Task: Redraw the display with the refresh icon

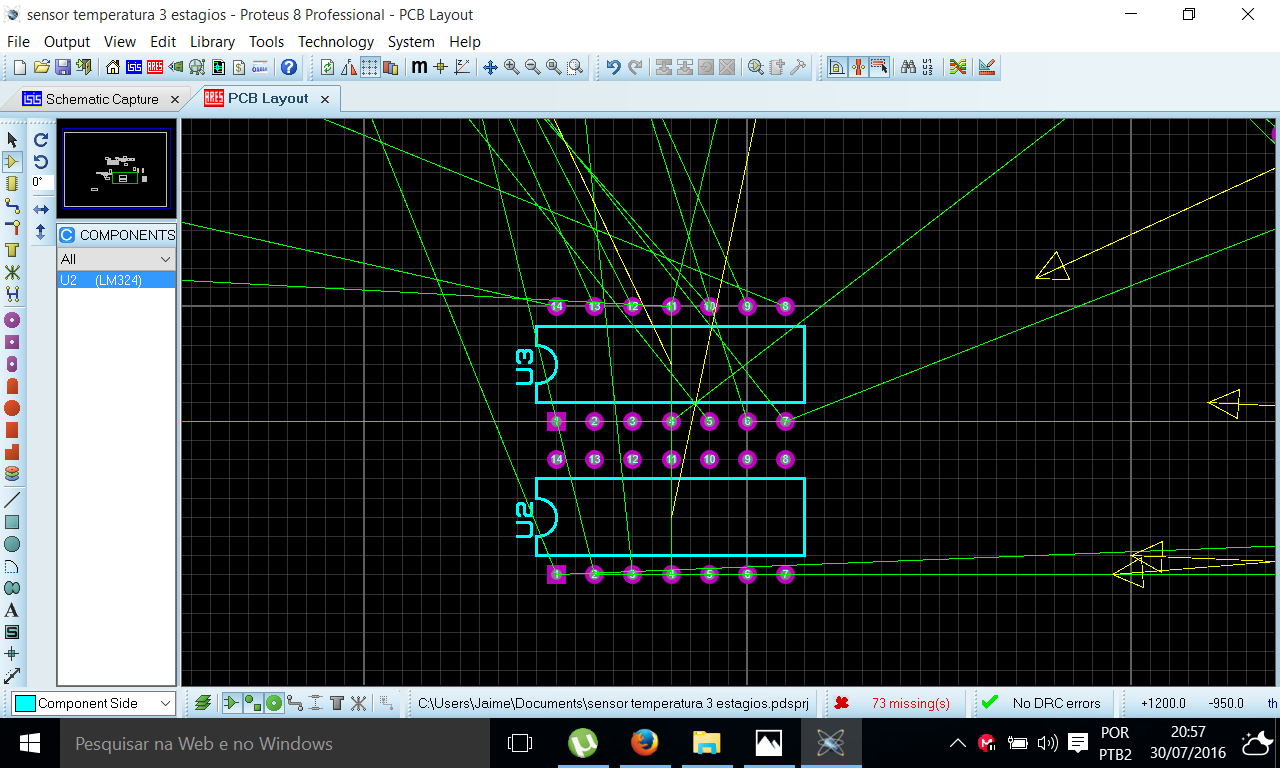Action: 327,67
